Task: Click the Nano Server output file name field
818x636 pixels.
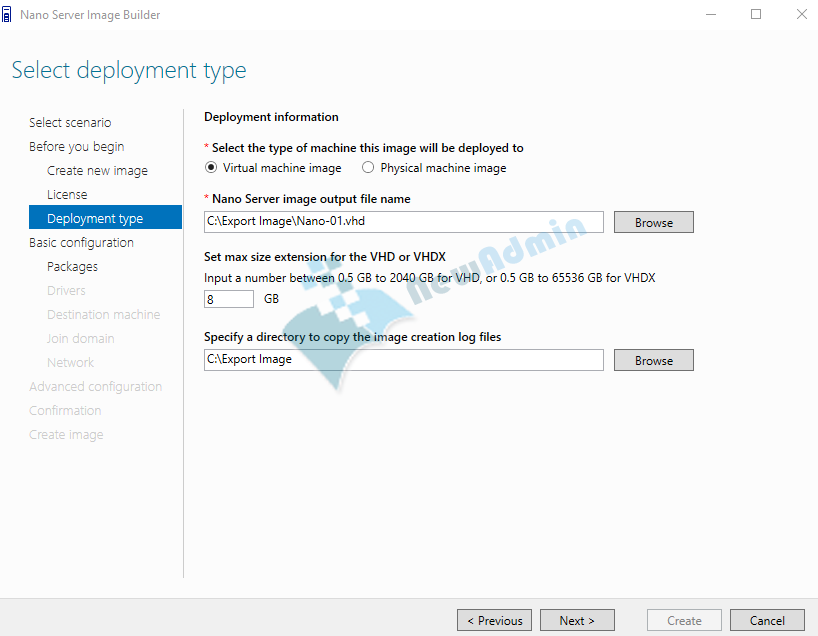Action: click(403, 222)
